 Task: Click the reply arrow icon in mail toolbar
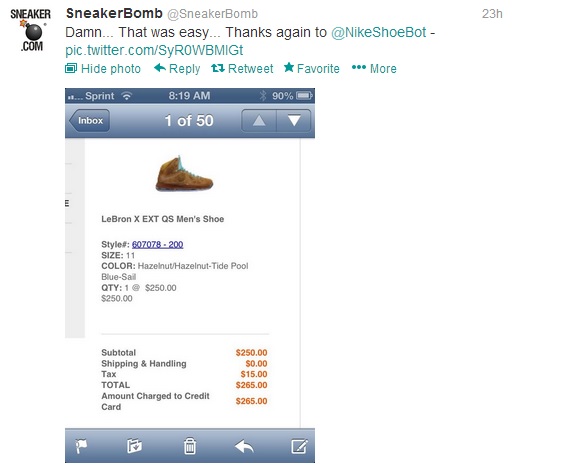[244, 446]
